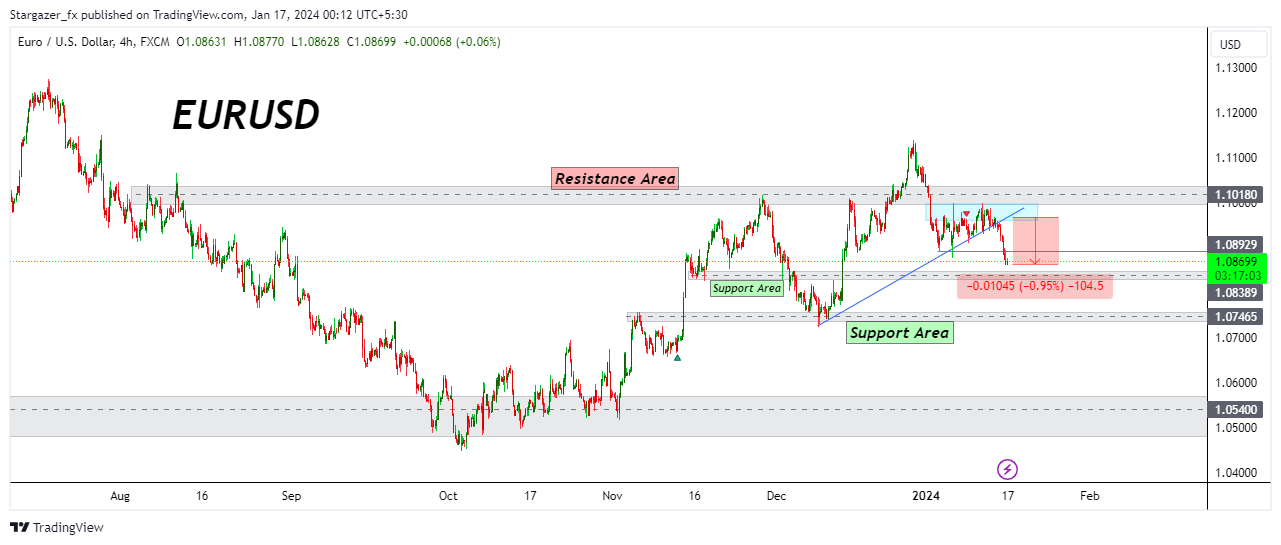Click the Dec label on time axis

(776, 495)
